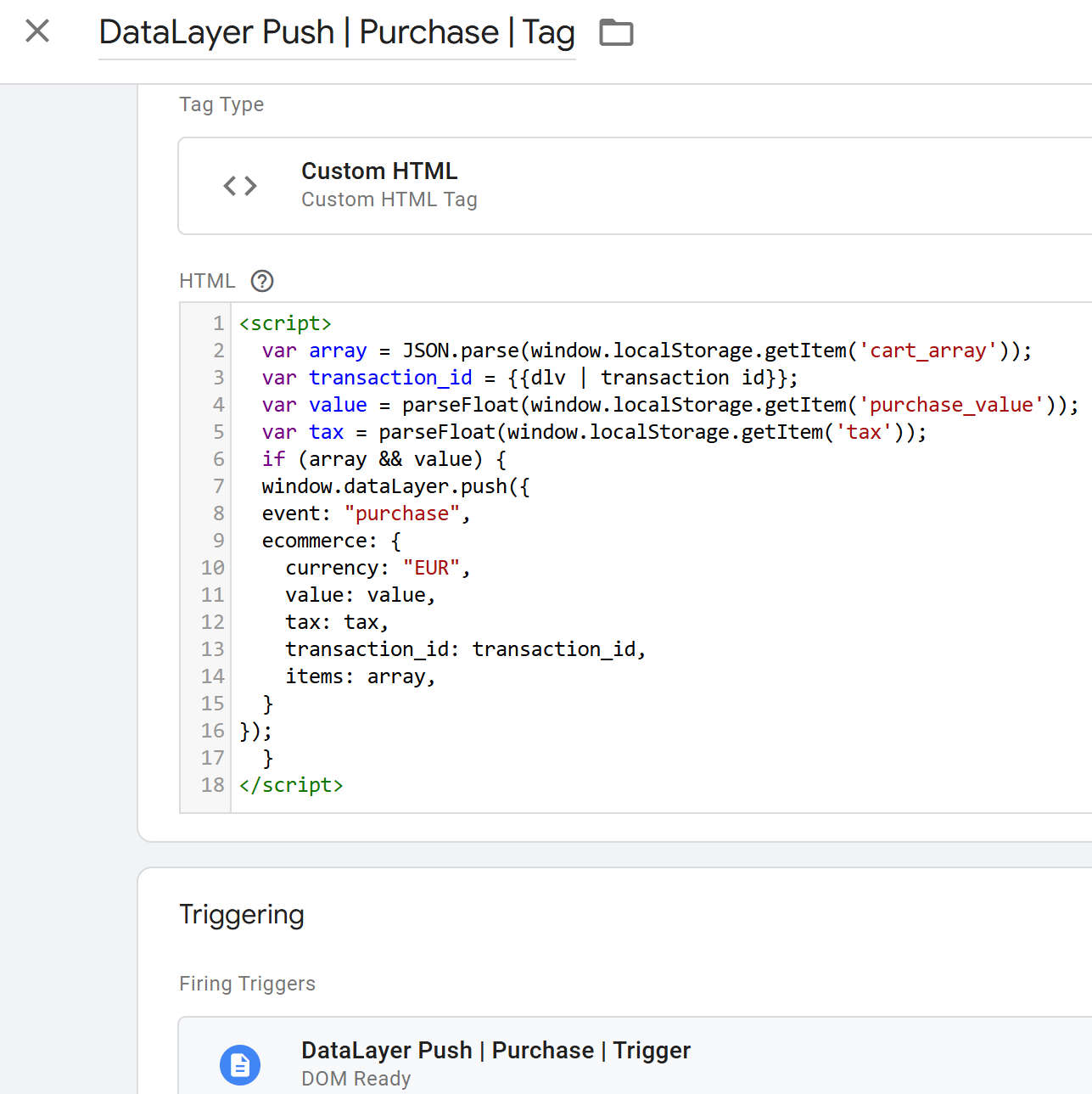
Task: Close the tag editor with the X icon
Action: [37, 31]
